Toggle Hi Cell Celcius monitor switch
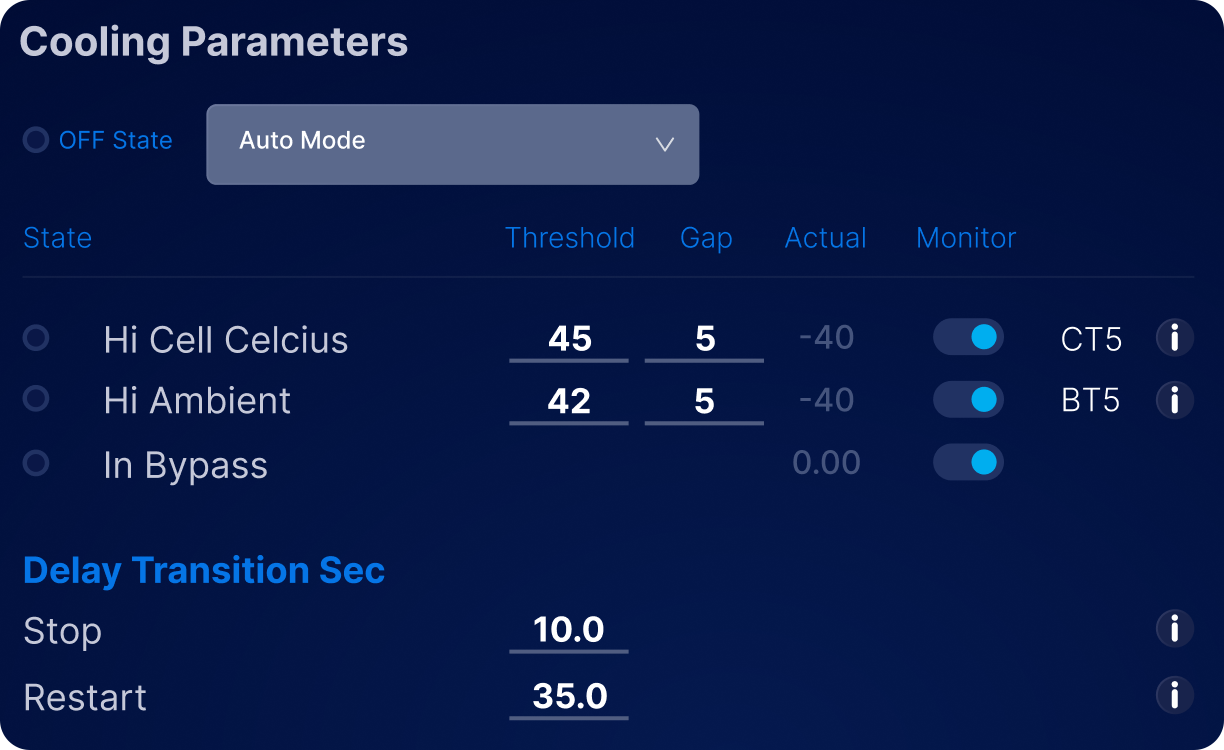 (968, 338)
